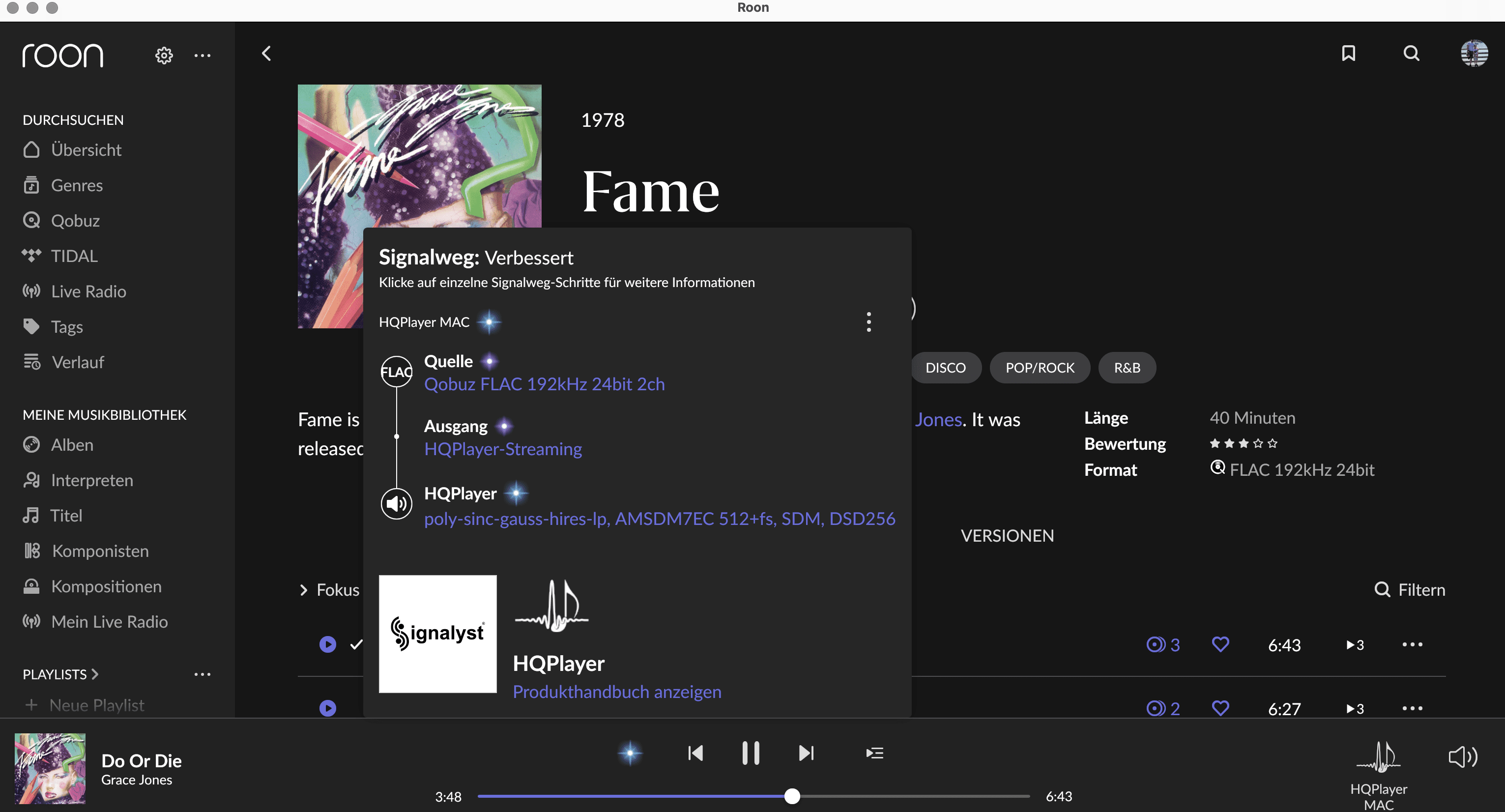Go back with the left arrow
Image resolution: width=1505 pixels, height=812 pixels.
click(x=266, y=54)
